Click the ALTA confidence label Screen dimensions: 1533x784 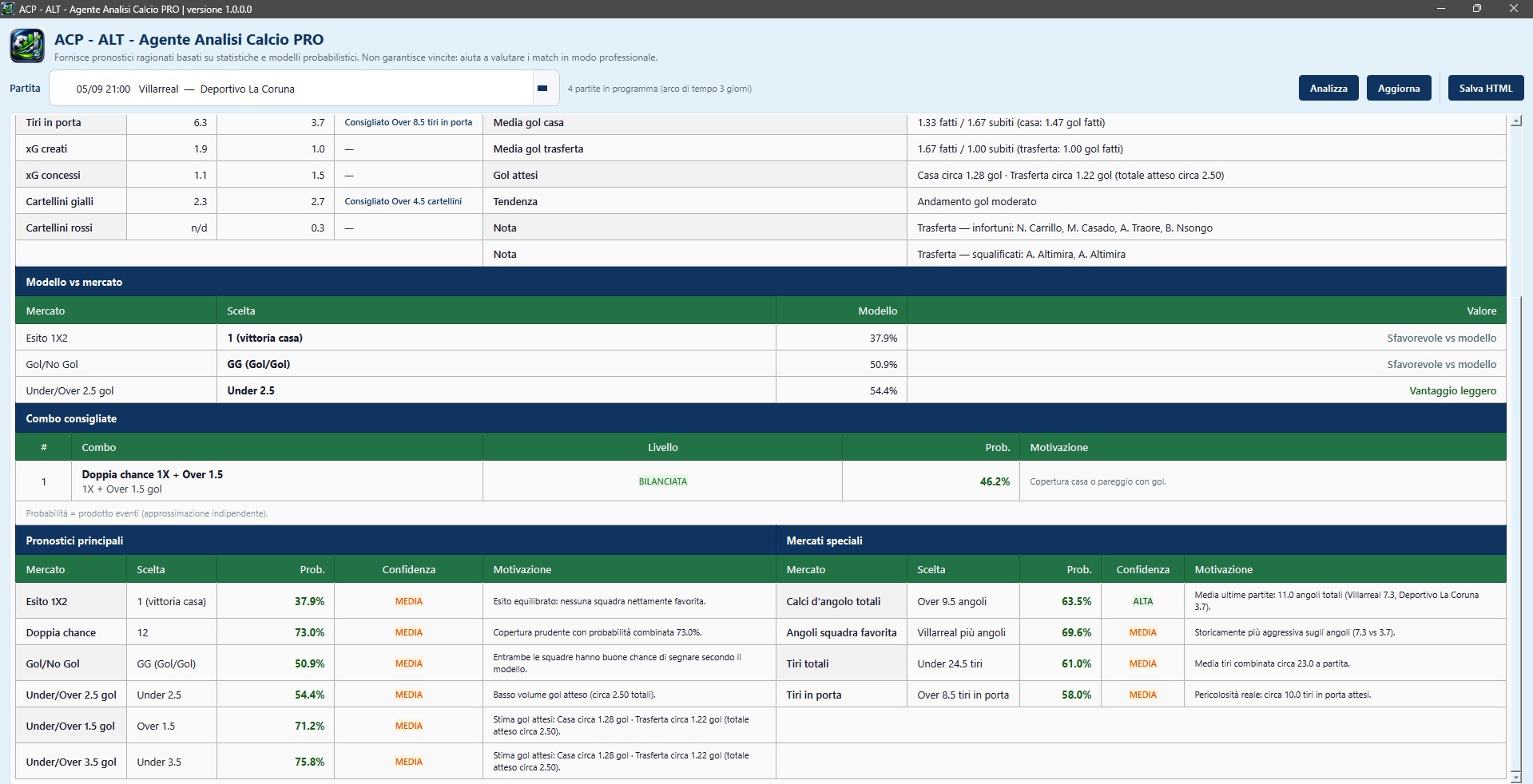pyautogui.click(x=1142, y=601)
